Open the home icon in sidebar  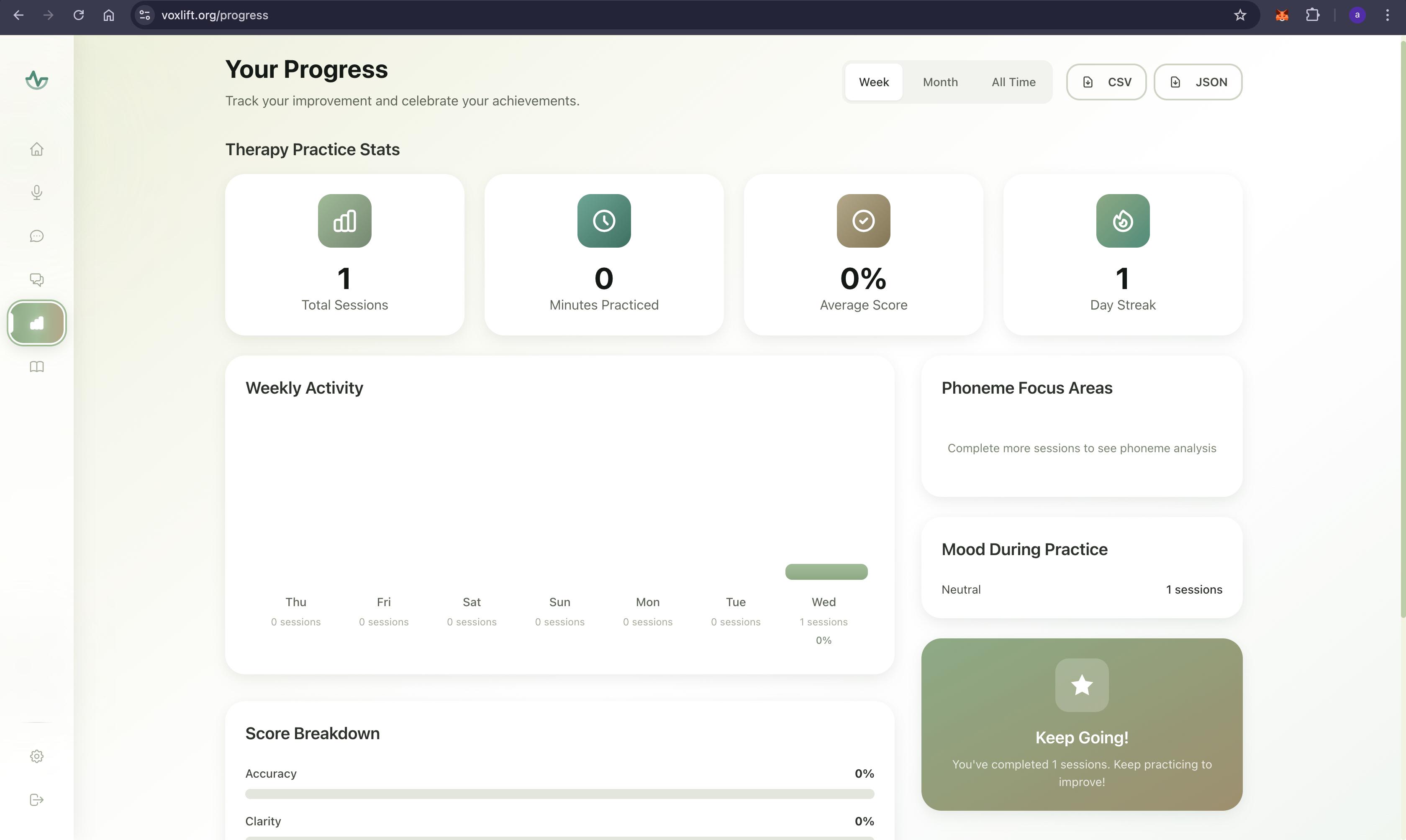tap(37, 149)
